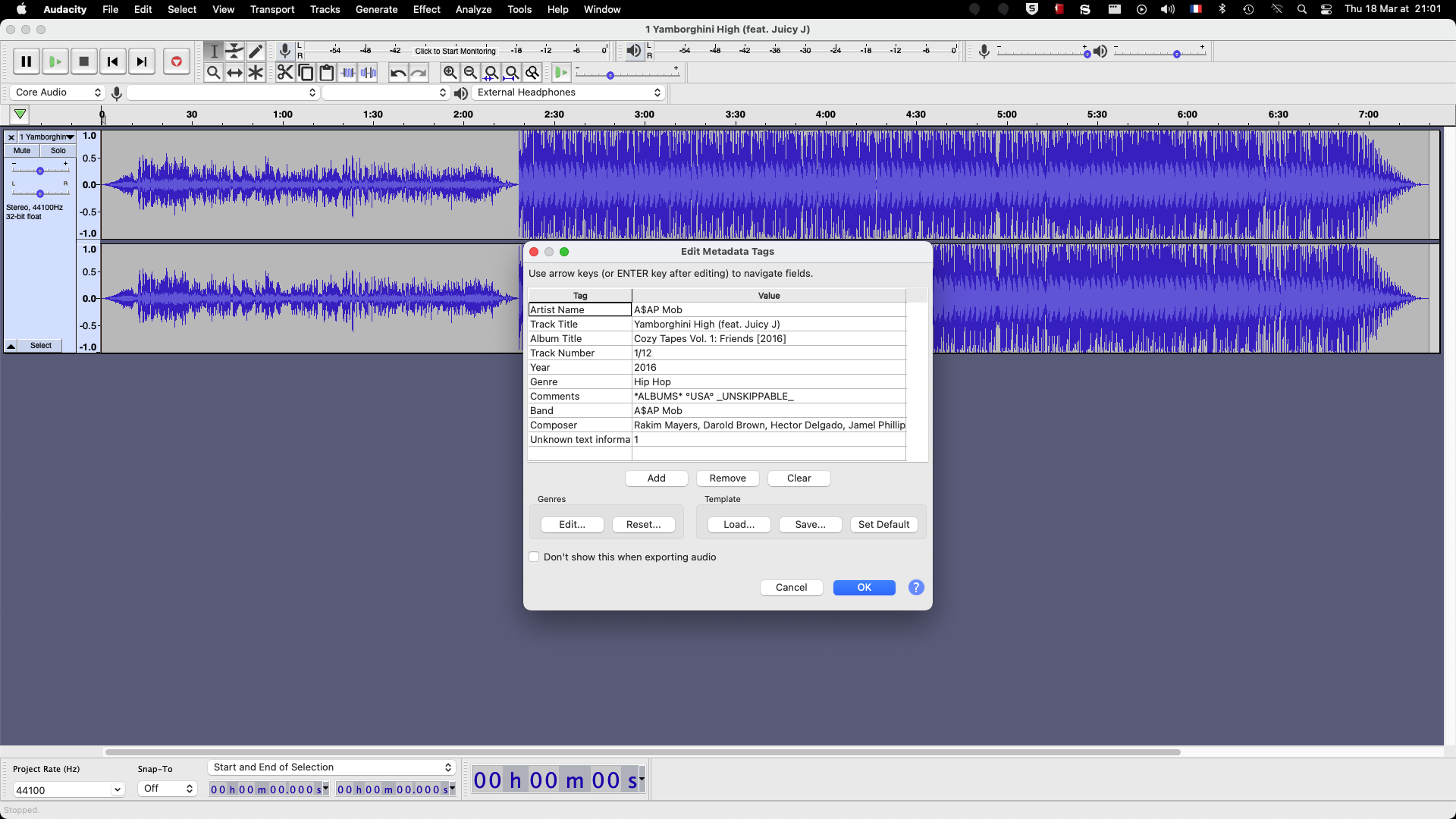This screenshot has width=1456, height=819.
Task: Confirm metadata with the OK button
Action: (x=864, y=588)
